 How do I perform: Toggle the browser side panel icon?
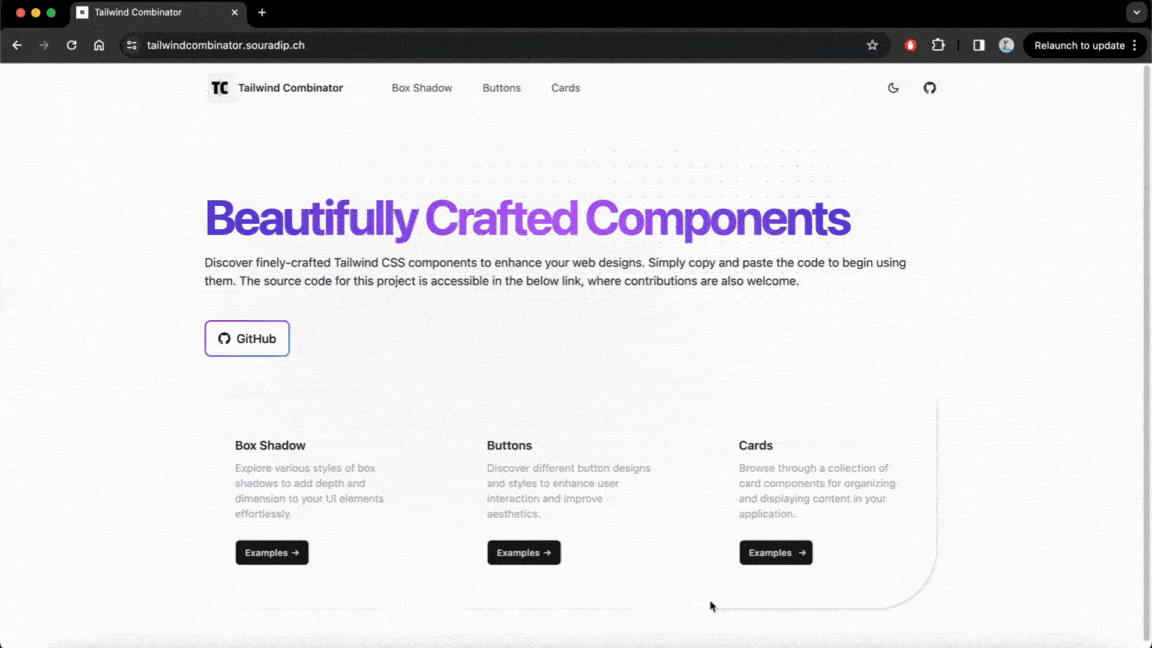978,45
